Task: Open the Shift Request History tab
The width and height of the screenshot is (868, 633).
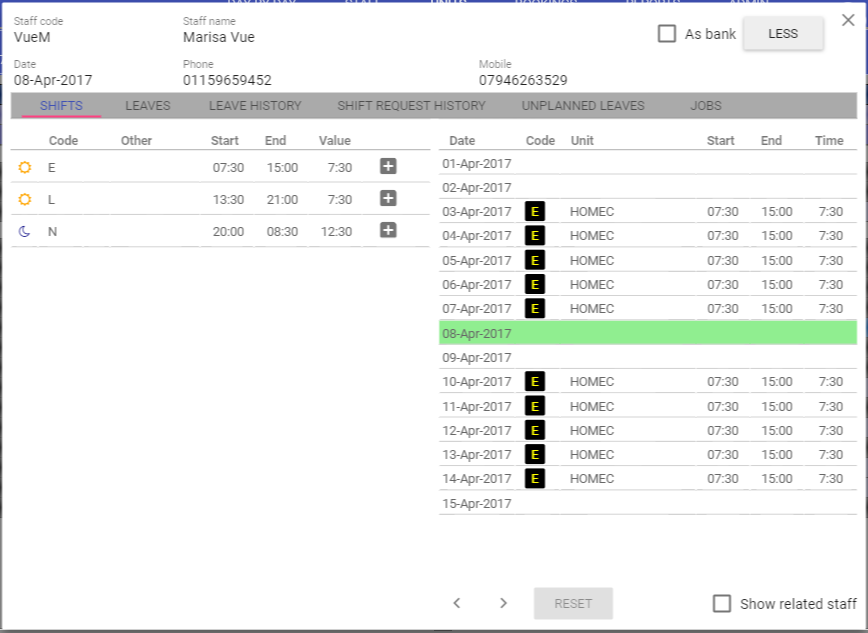Action: 411,106
